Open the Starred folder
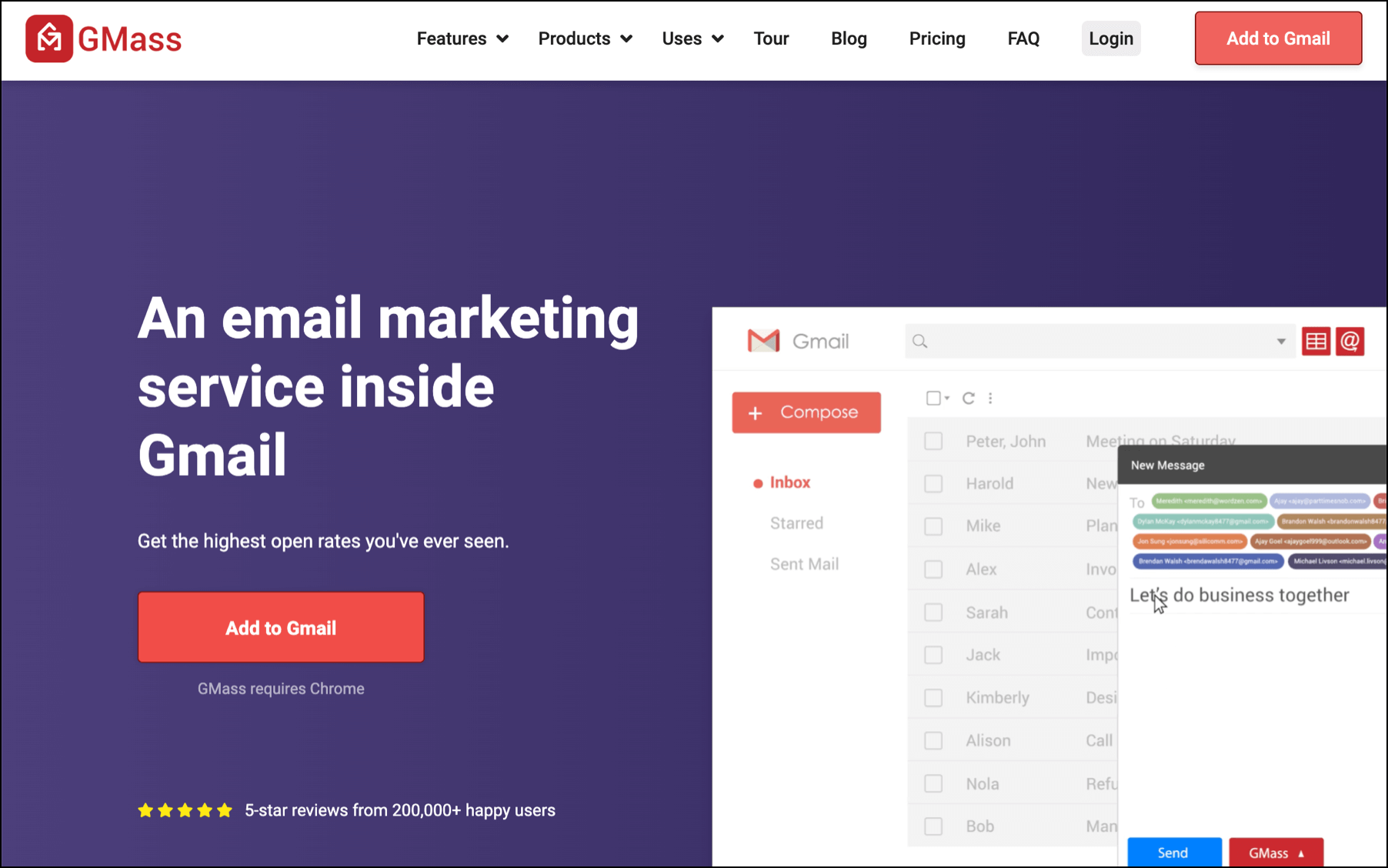The height and width of the screenshot is (868, 1388). tap(796, 523)
